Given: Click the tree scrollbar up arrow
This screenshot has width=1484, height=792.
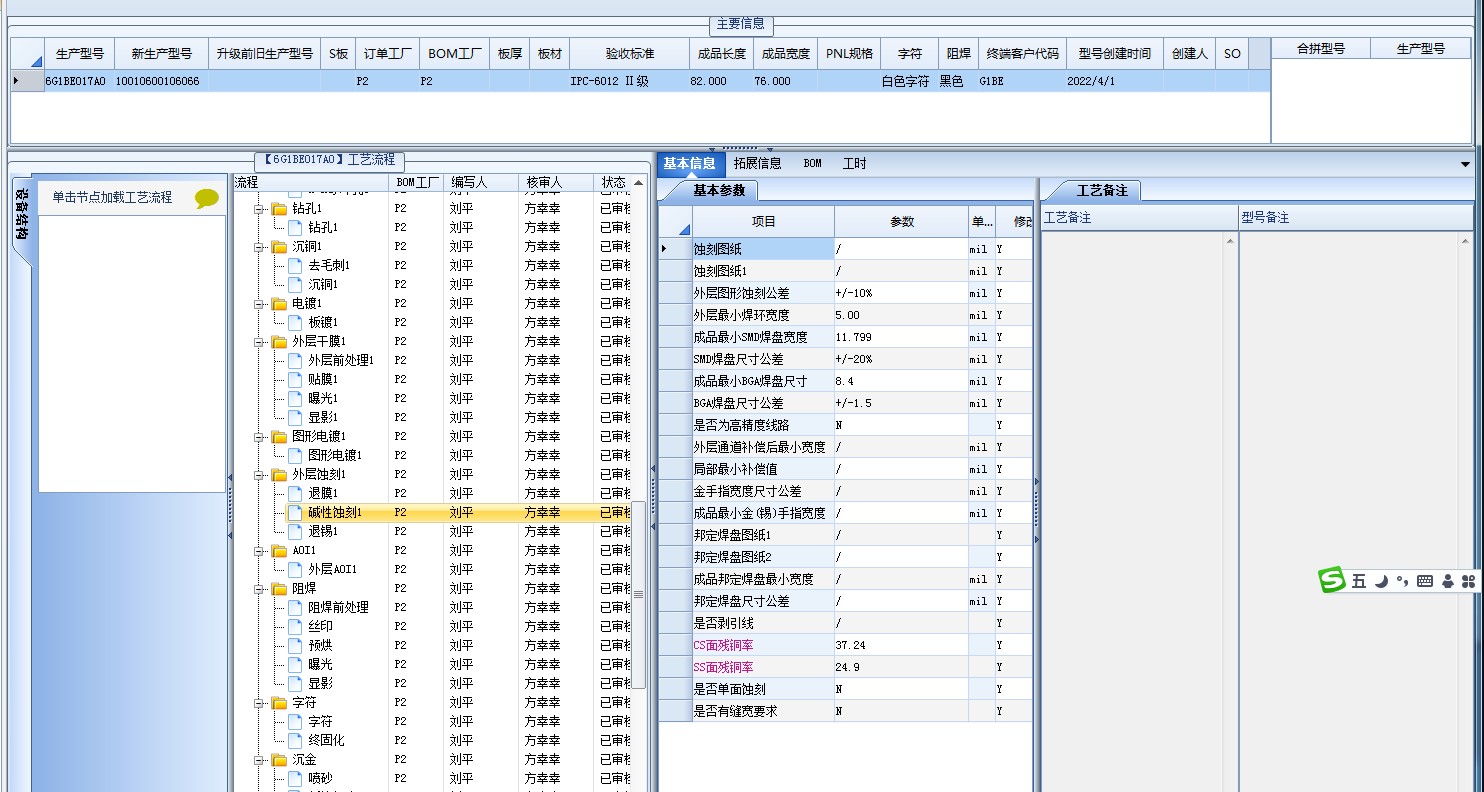Looking at the screenshot, I should pyautogui.click(x=638, y=183).
